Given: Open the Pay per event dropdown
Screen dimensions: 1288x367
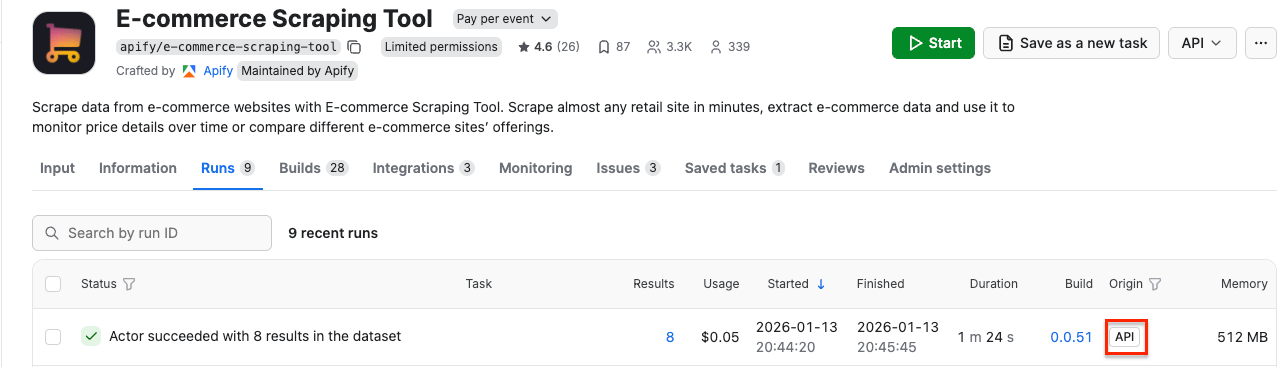Looking at the screenshot, I should point(504,19).
